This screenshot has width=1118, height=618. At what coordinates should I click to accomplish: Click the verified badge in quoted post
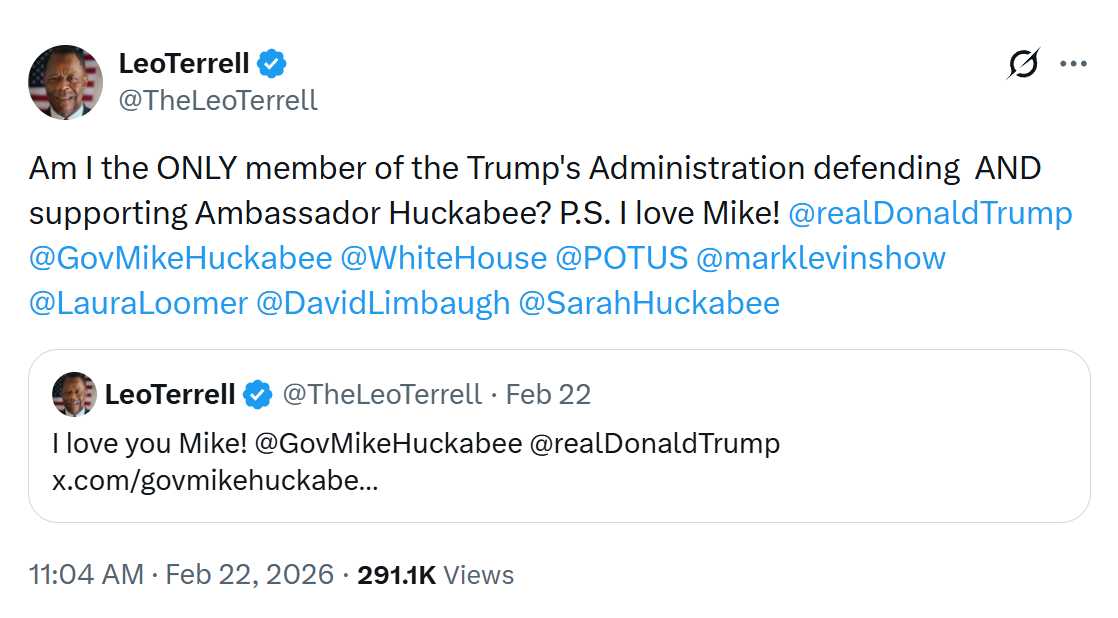258,394
